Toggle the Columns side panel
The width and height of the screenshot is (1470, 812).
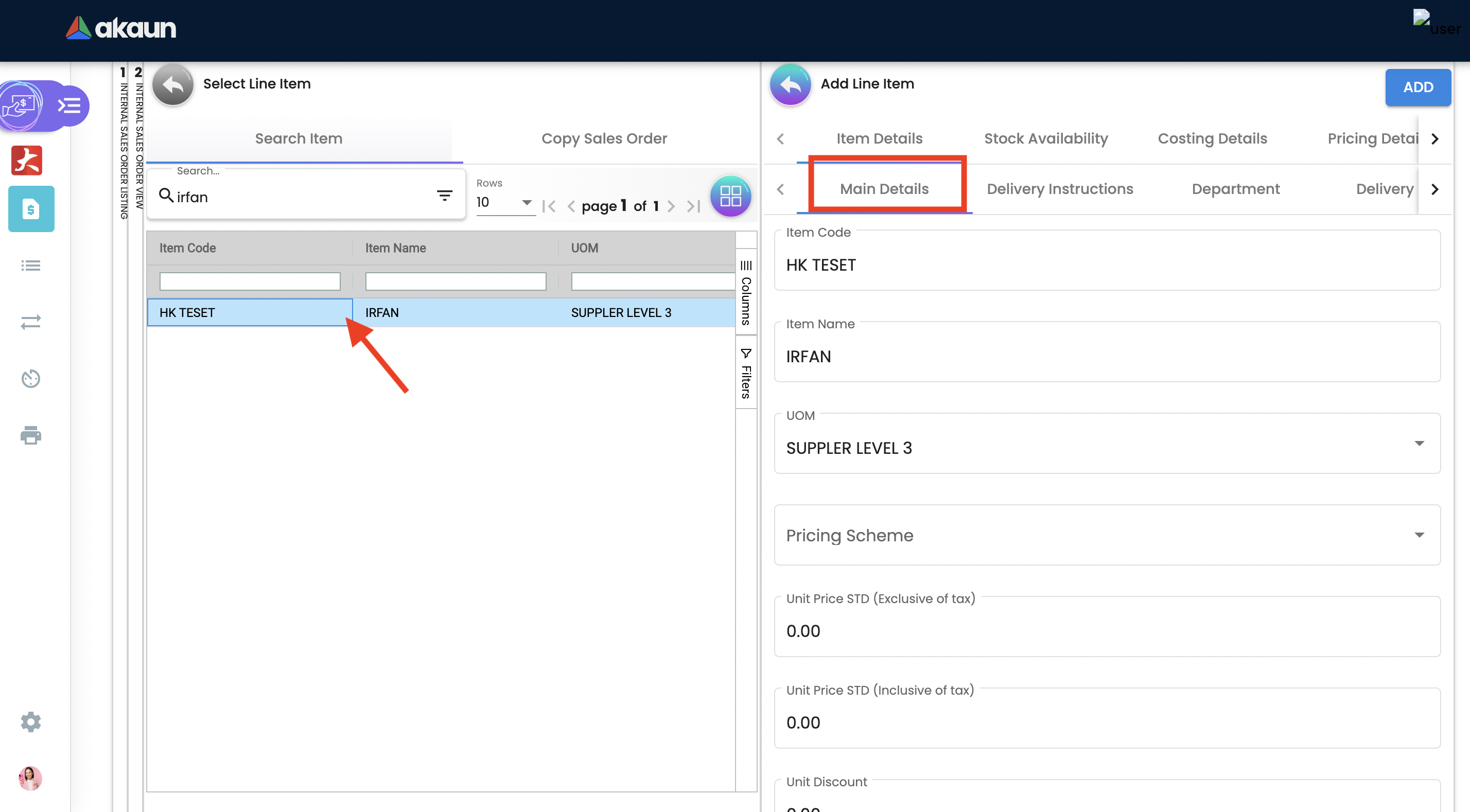[x=746, y=292]
